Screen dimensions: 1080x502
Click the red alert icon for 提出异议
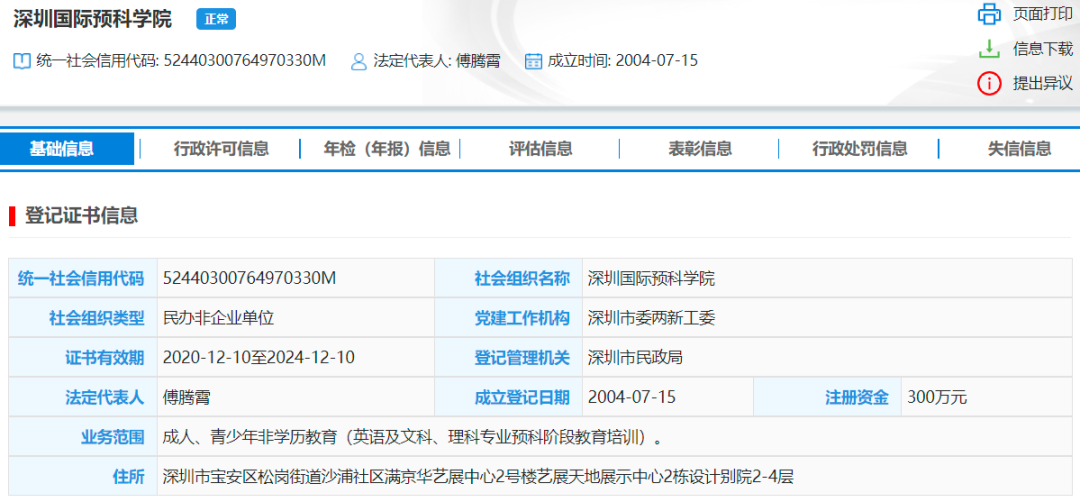coord(989,83)
